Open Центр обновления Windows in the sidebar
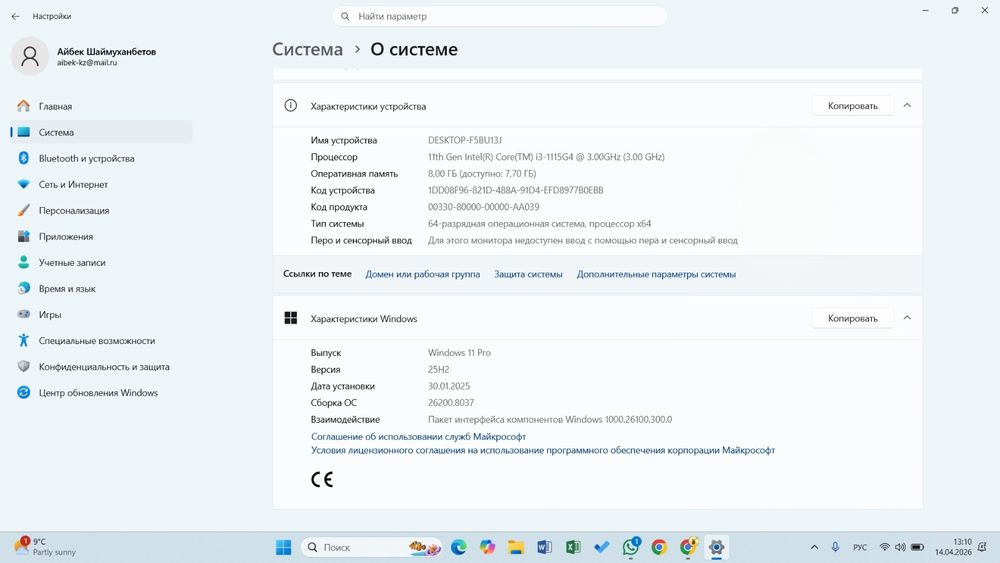 click(x=102, y=393)
